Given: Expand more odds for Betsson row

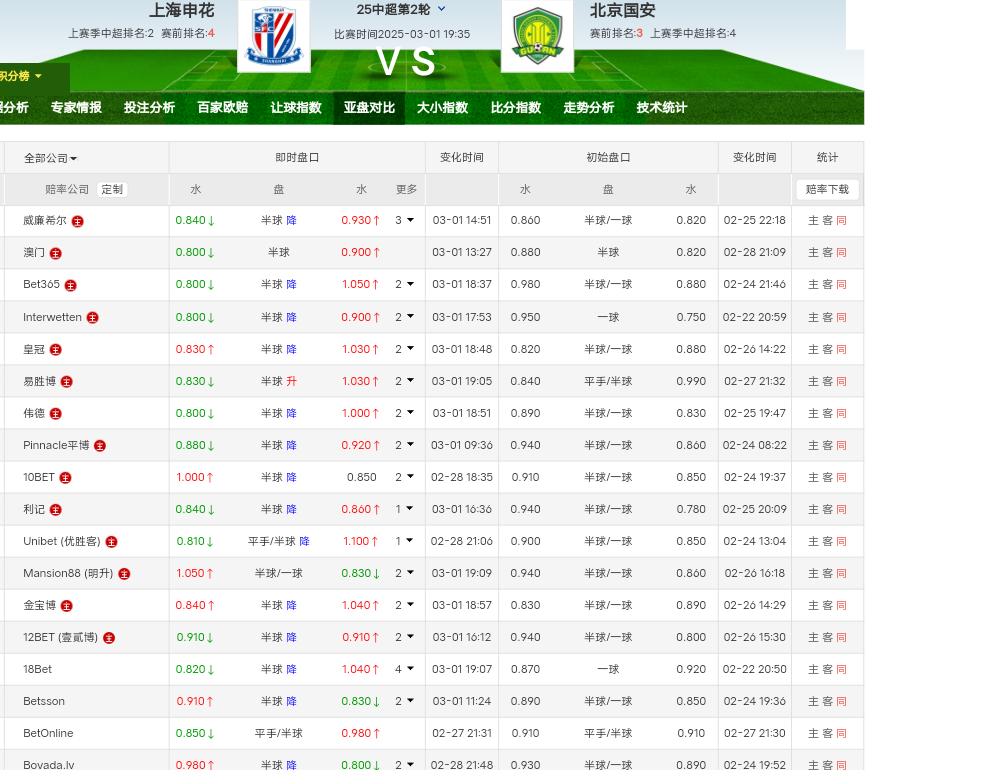Looking at the screenshot, I should coord(405,701).
